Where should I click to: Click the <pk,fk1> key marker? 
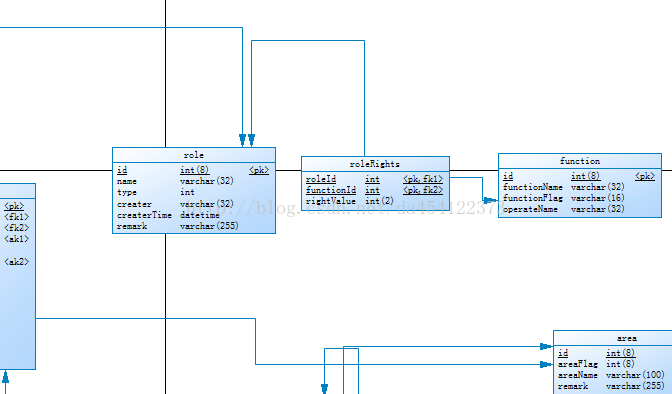(423, 179)
